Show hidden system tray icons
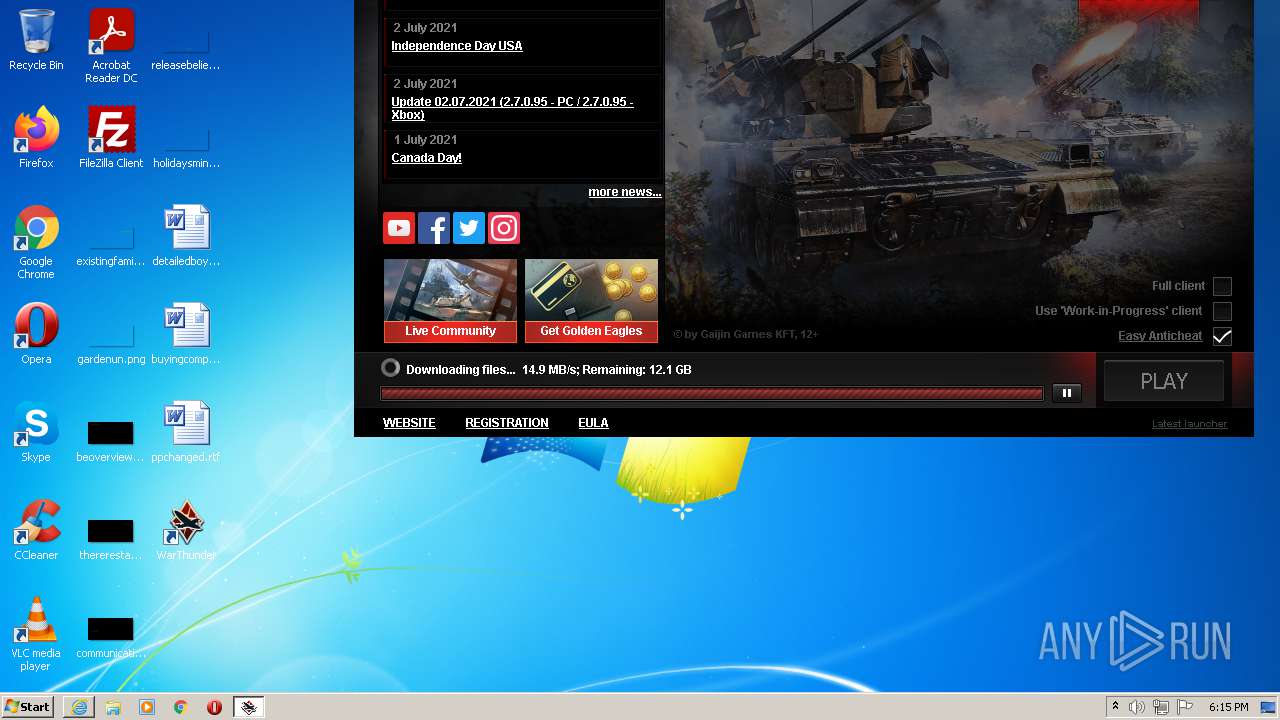1280x720 pixels. (x=1116, y=707)
